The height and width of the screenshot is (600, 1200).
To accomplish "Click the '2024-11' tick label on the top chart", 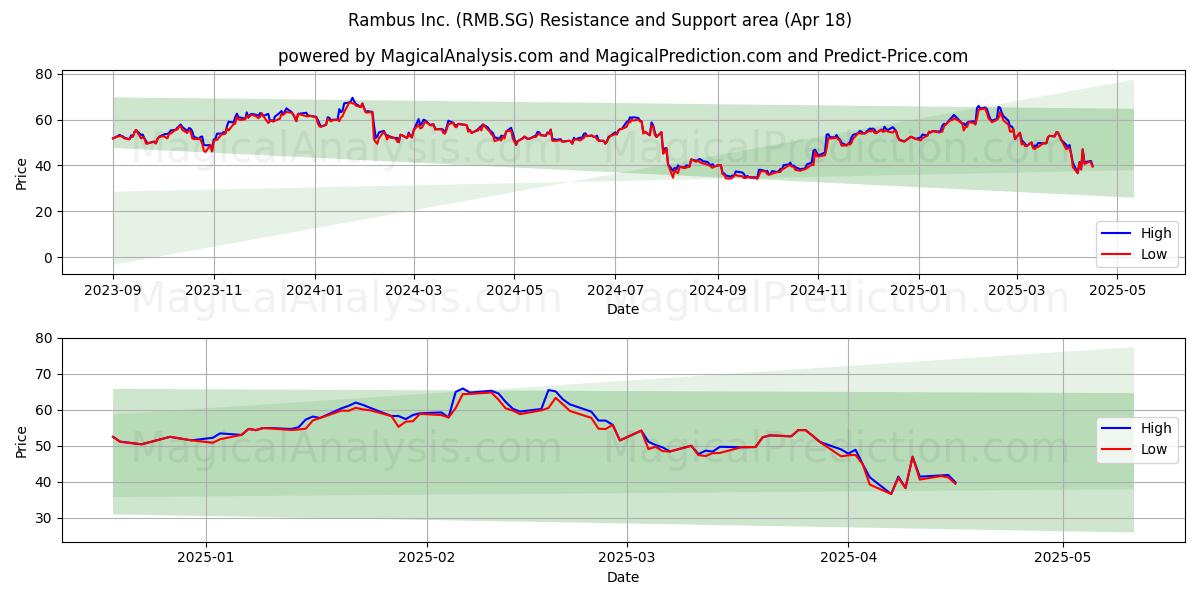I will click(818, 291).
